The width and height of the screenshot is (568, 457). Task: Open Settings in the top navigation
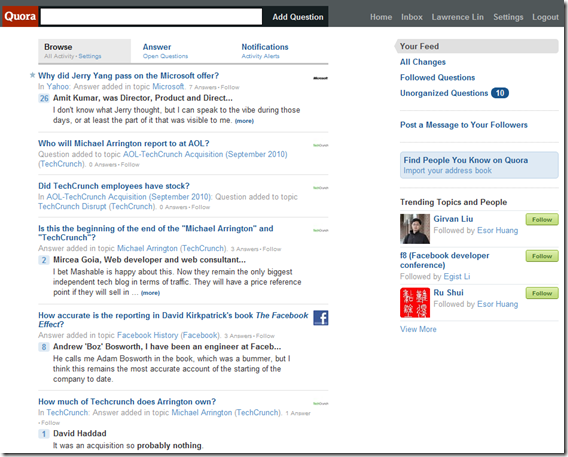coord(508,17)
